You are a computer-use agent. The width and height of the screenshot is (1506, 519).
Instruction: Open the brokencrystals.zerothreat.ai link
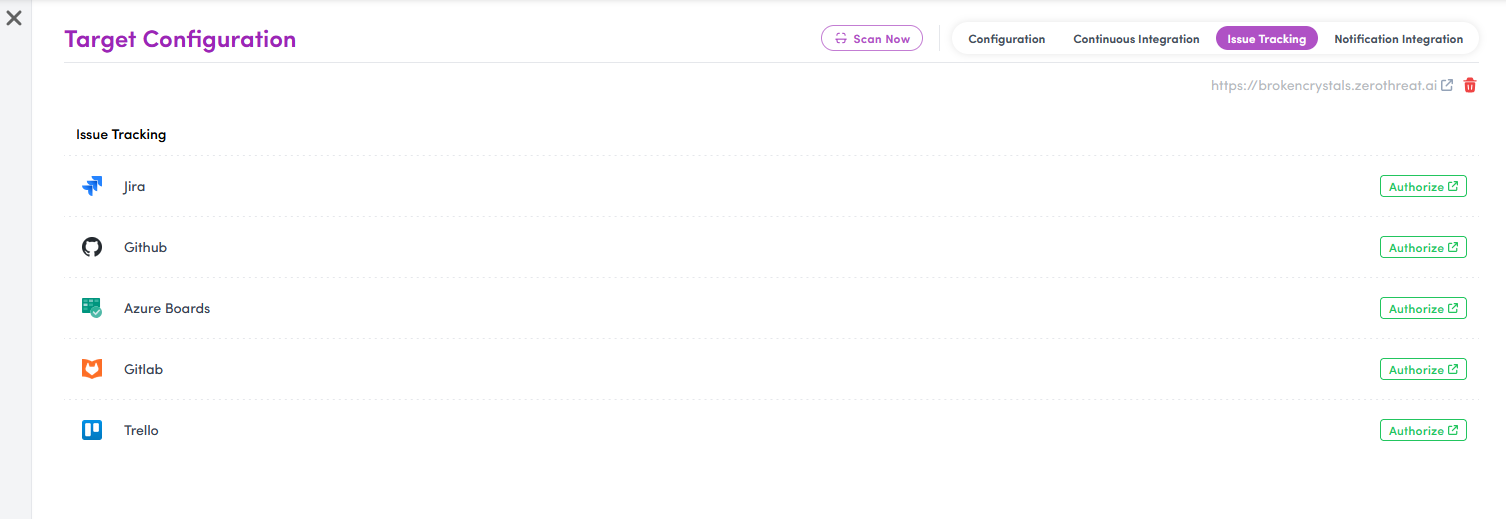point(1323,86)
